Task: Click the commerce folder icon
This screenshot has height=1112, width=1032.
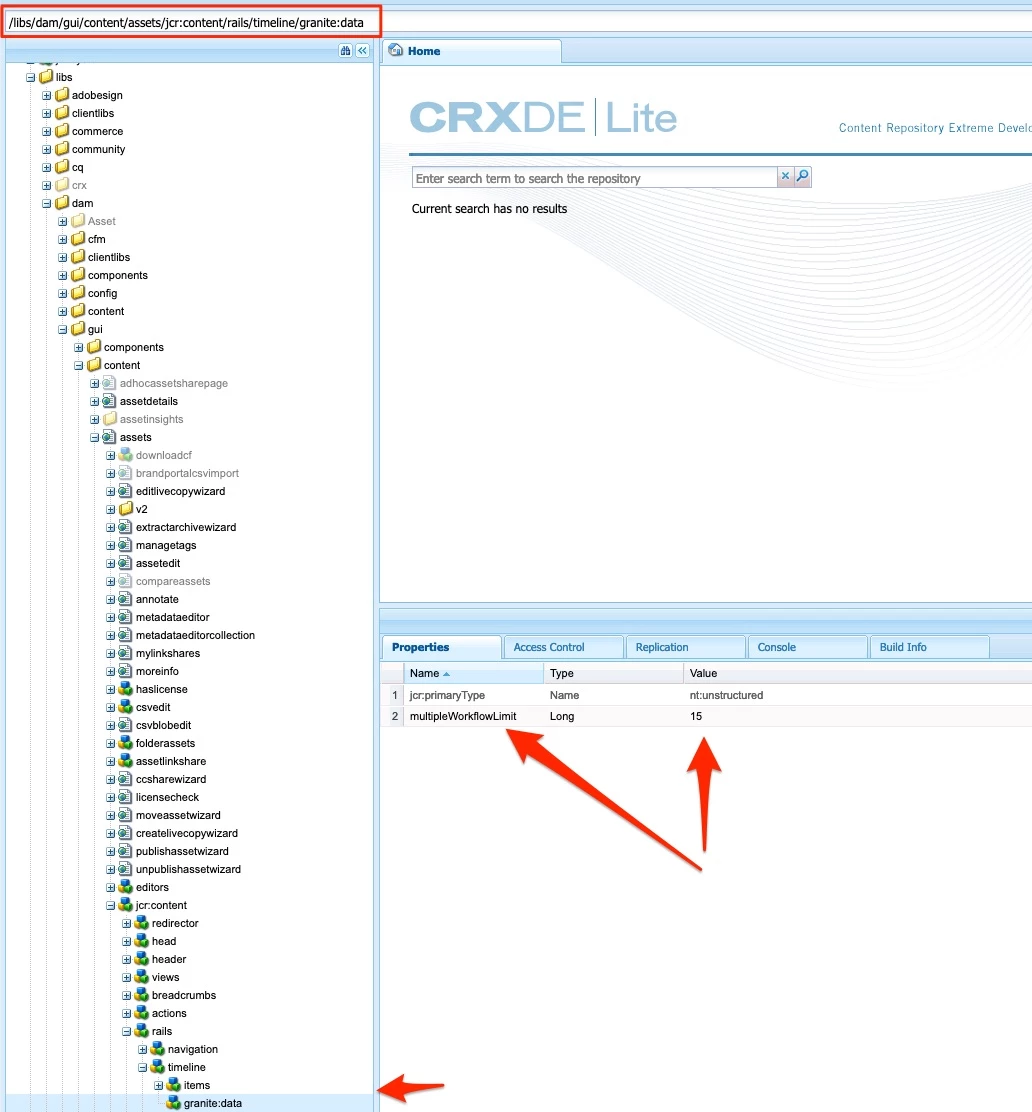Action: click(62, 130)
